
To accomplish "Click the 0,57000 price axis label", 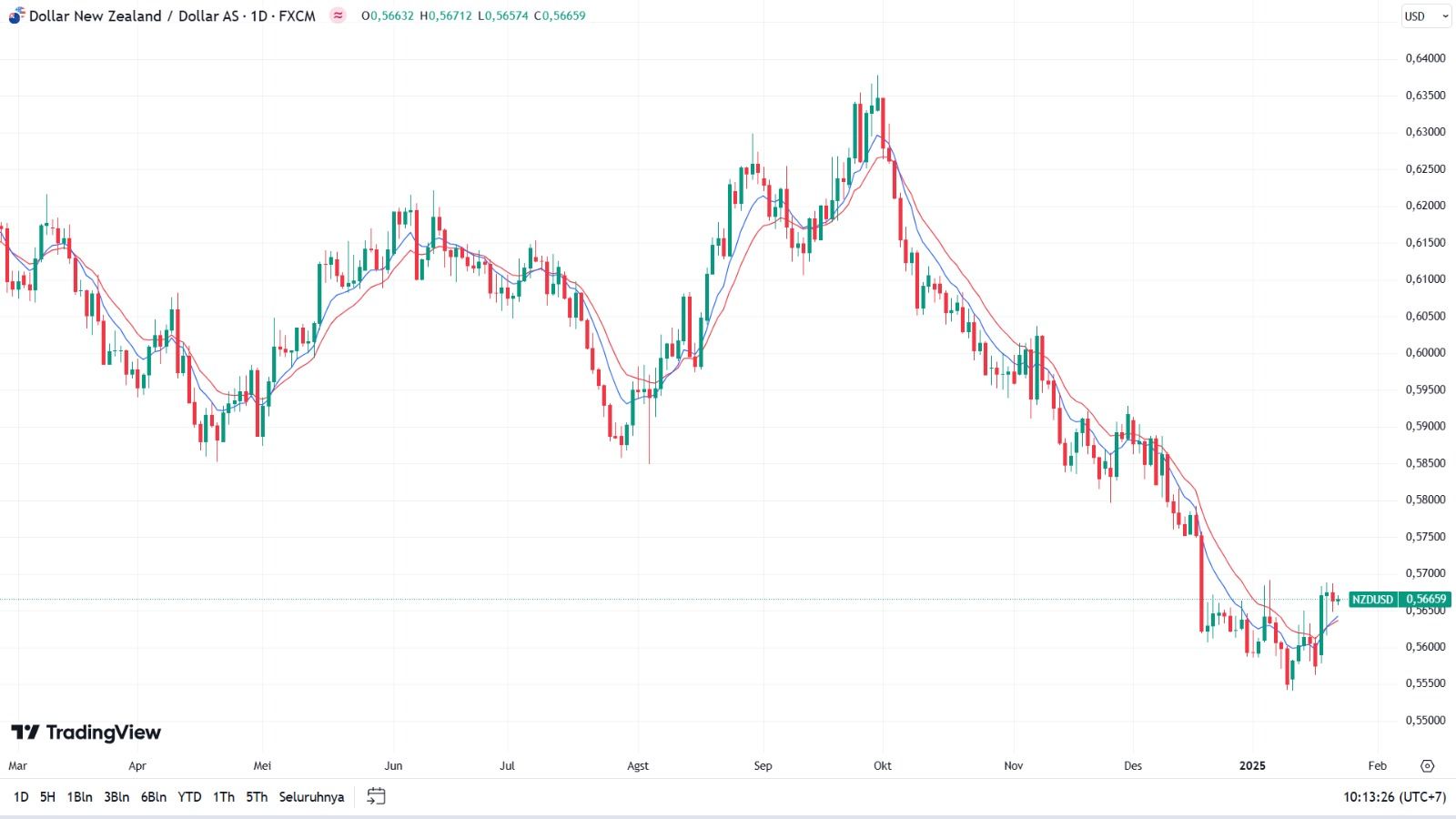I will [x=1425, y=573].
